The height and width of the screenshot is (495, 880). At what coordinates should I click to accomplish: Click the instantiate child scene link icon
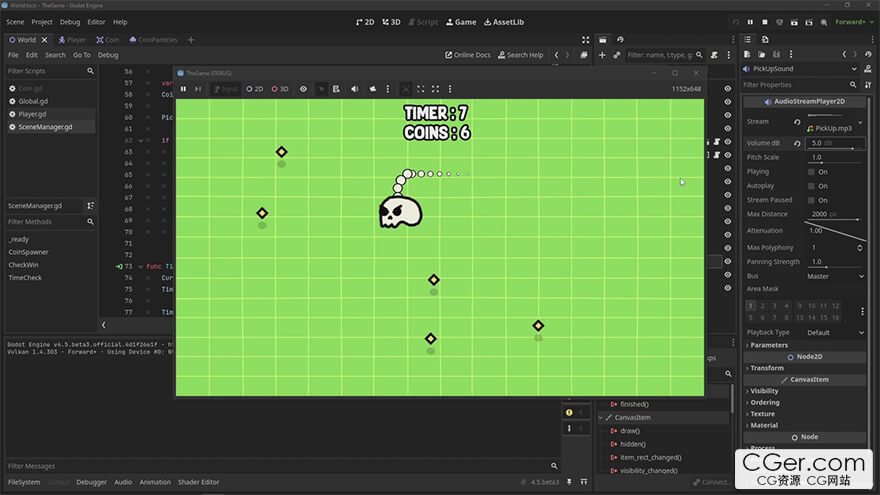pyautogui.click(x=616, y=55)
